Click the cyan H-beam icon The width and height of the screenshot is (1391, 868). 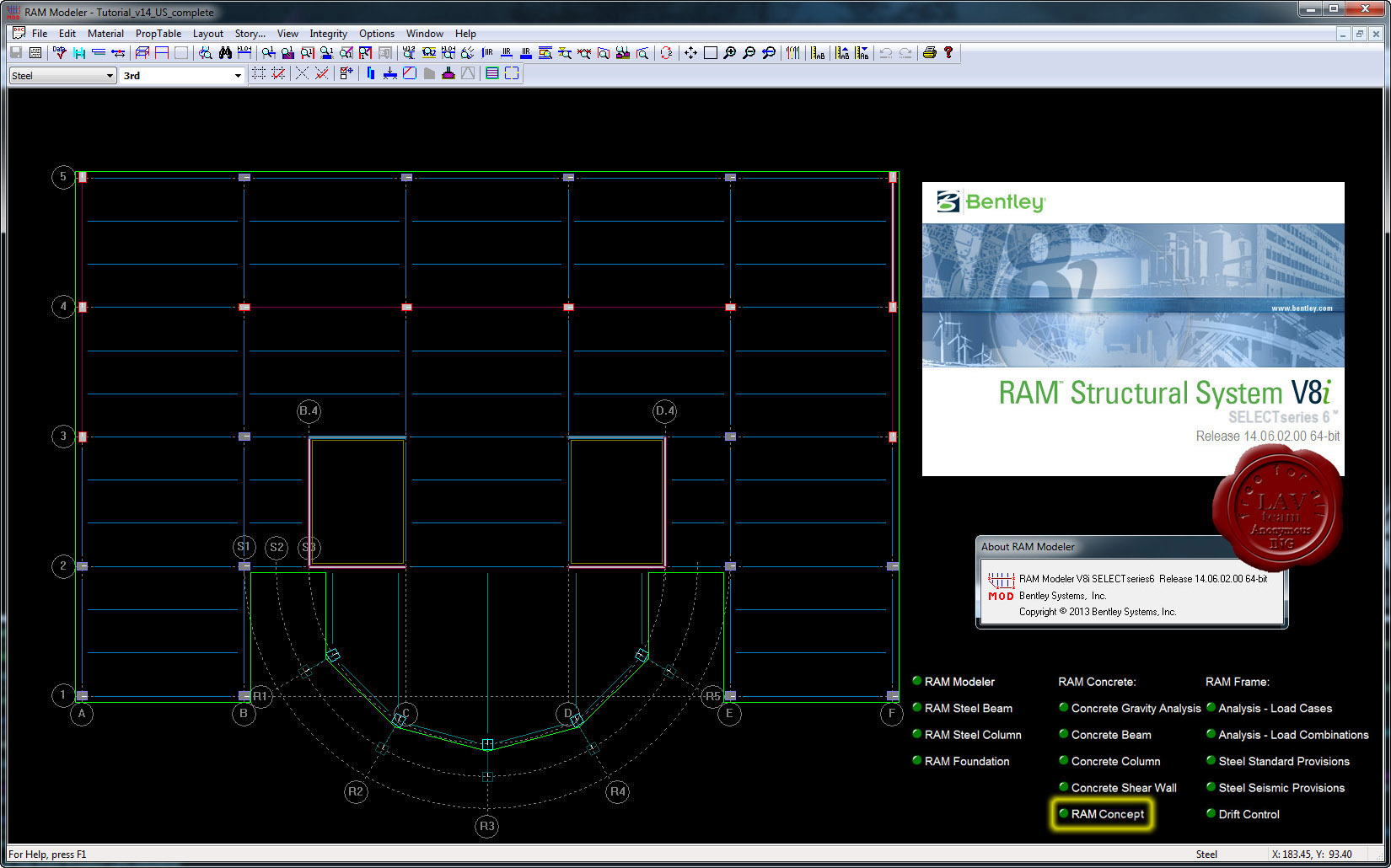[79, 52]
